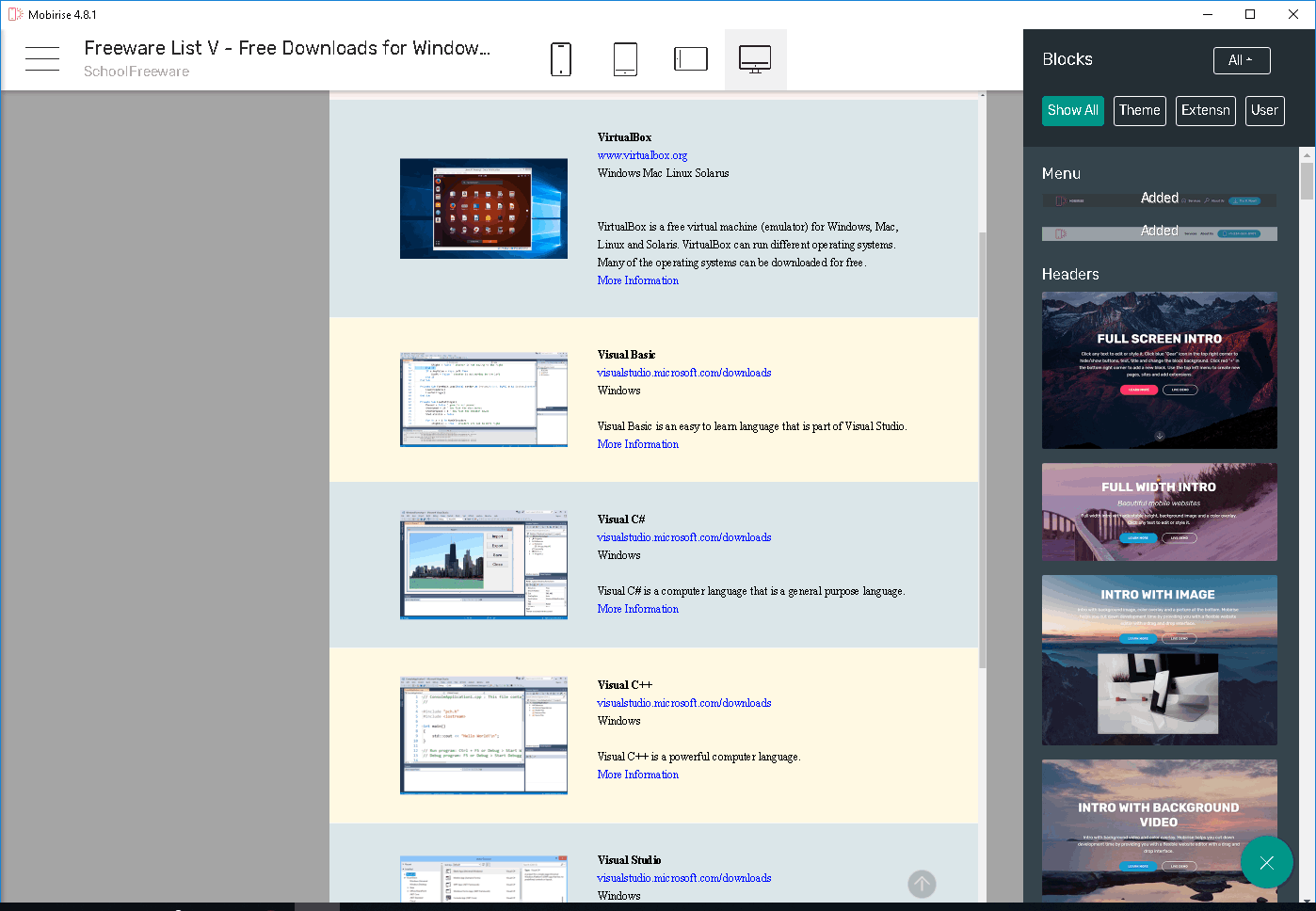Open More Information under Visual C#

click(x=637, y=609)
